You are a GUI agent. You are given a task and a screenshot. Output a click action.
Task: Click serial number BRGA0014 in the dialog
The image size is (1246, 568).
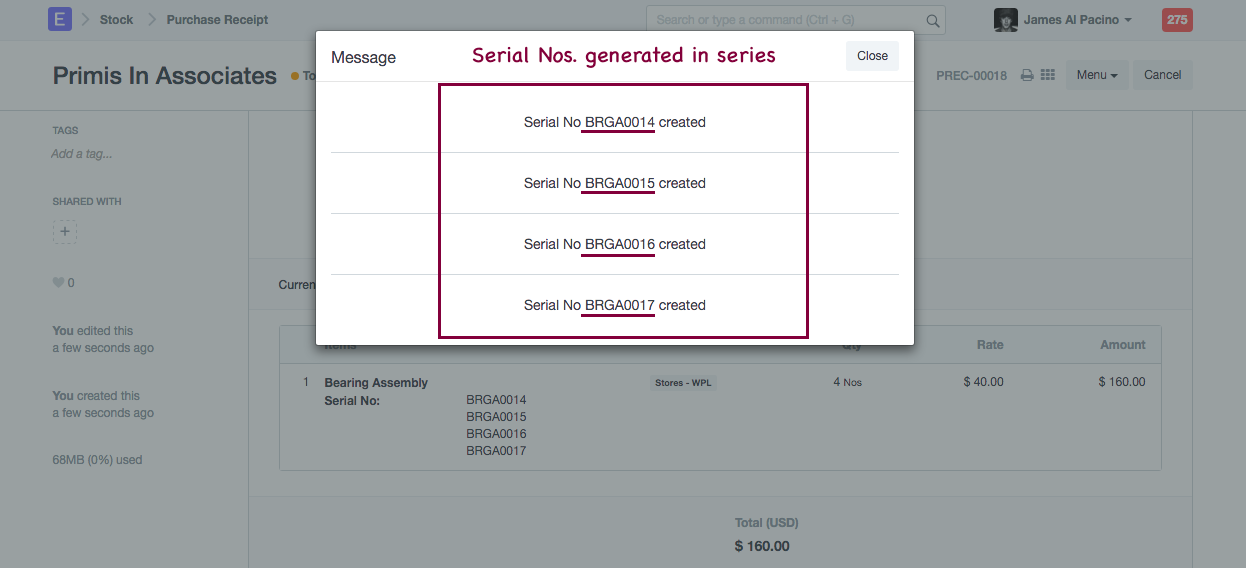click(x=619, y=123)
